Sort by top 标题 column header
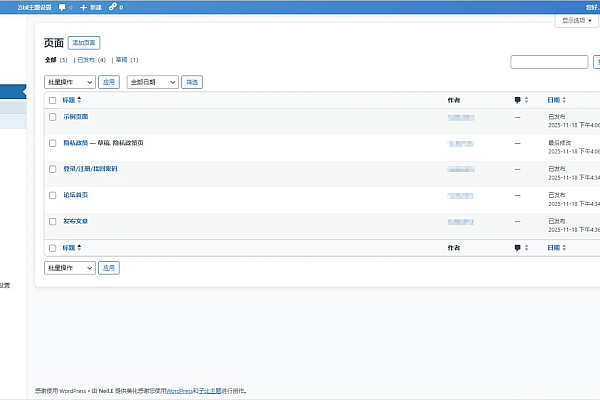The image size is (600, 400). click(x=69, y=100)
